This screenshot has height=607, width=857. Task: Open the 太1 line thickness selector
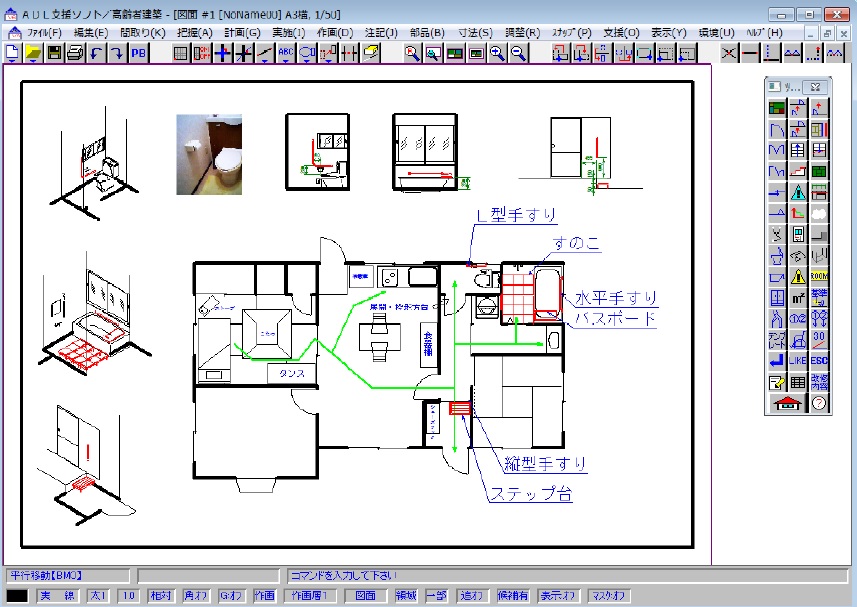click(x=97, y=596)
